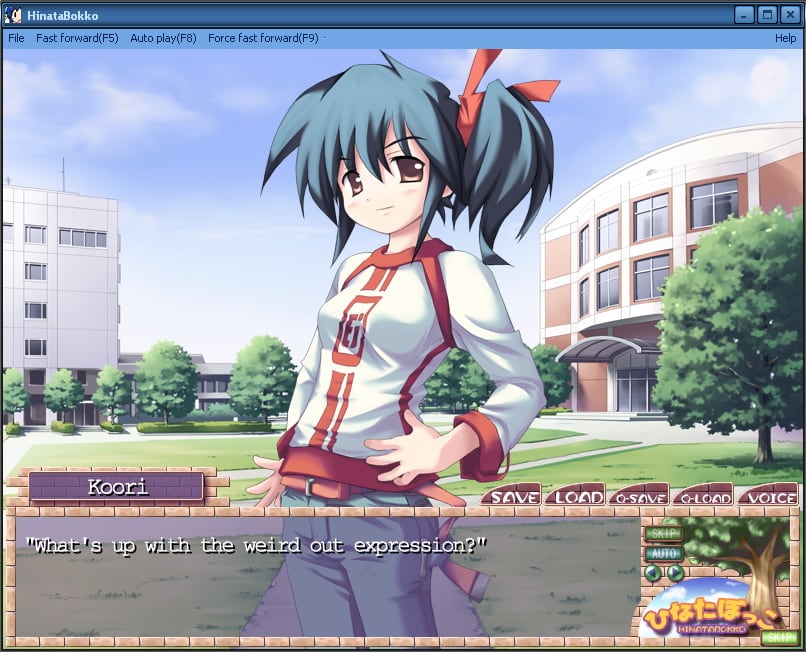
Task: Click the round left arrow button
Action: click(x=652, y=573)
